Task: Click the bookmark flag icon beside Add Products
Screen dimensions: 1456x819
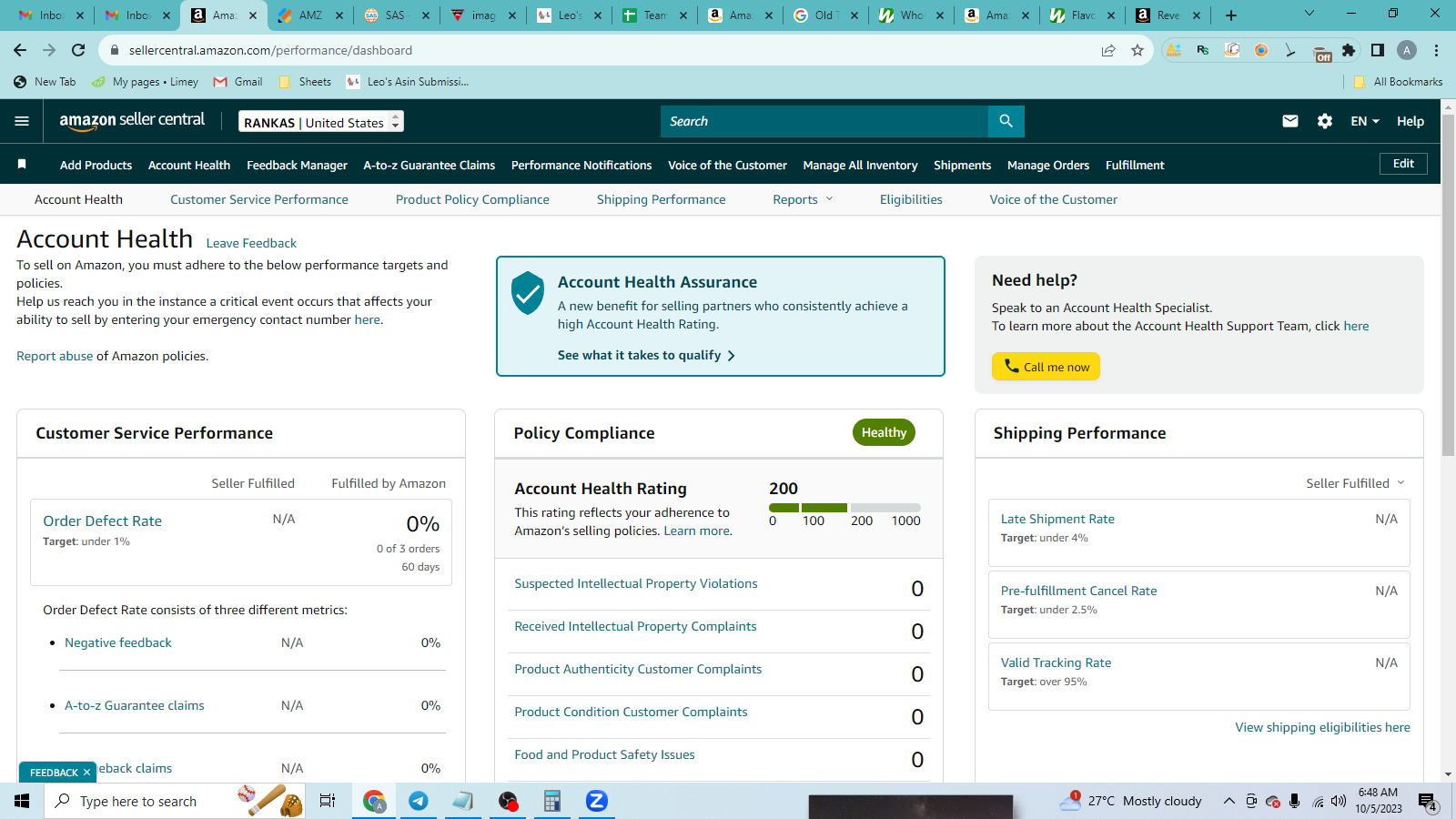Action: click(22, 165)
